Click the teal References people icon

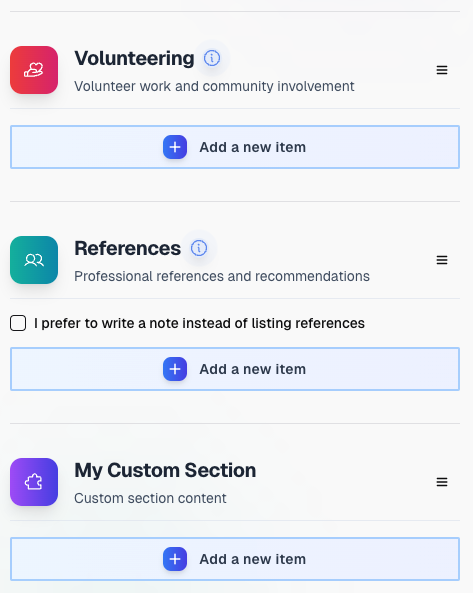click(34, 260)
